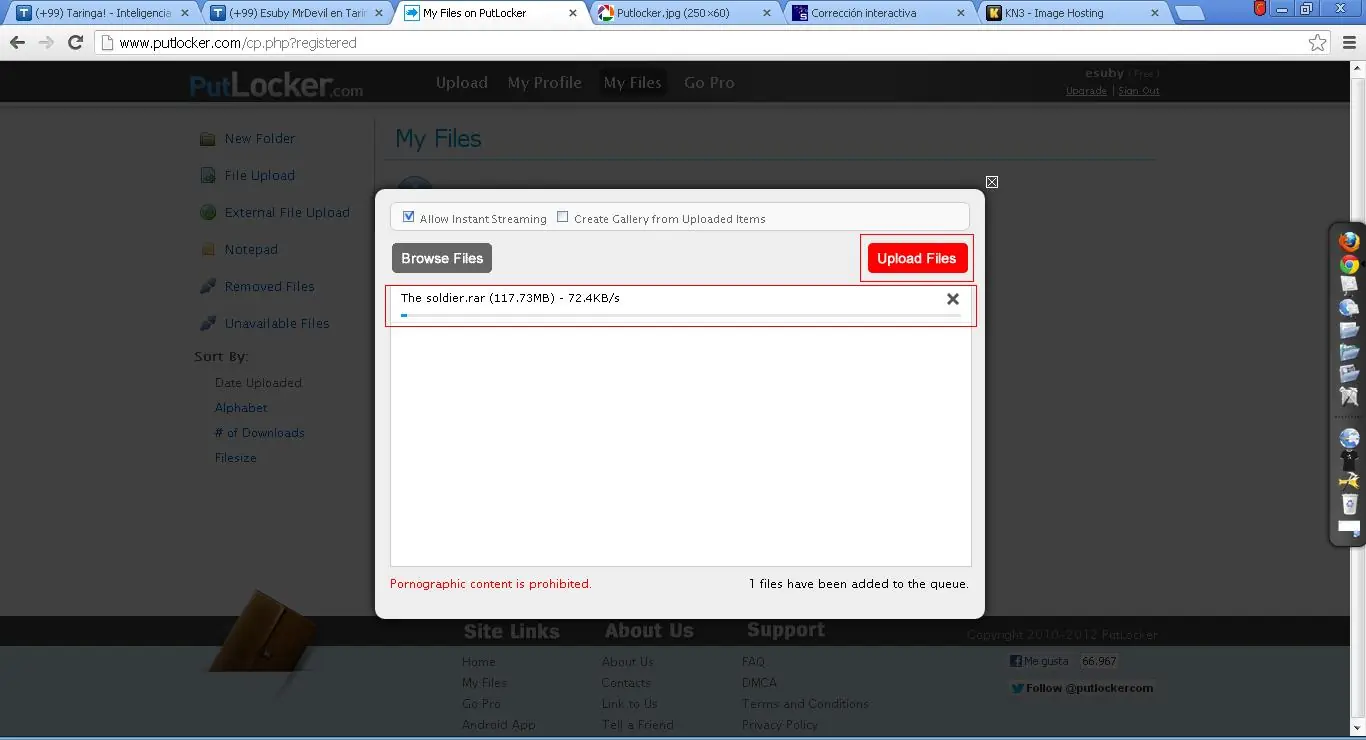1366x740 pixels.
Task: Click the yellow crossed-tools dock icon
Action: coord(1349,482)
